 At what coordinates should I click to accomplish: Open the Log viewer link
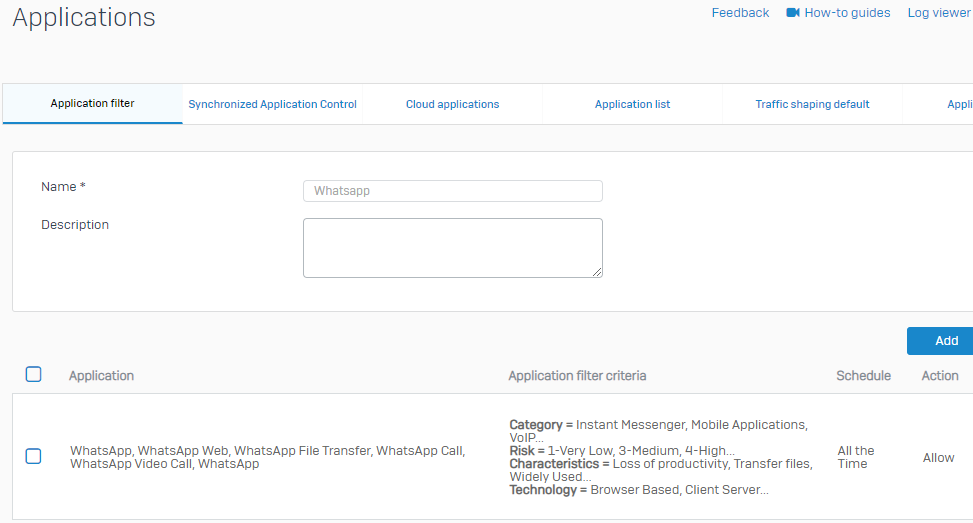click(939, 12)
